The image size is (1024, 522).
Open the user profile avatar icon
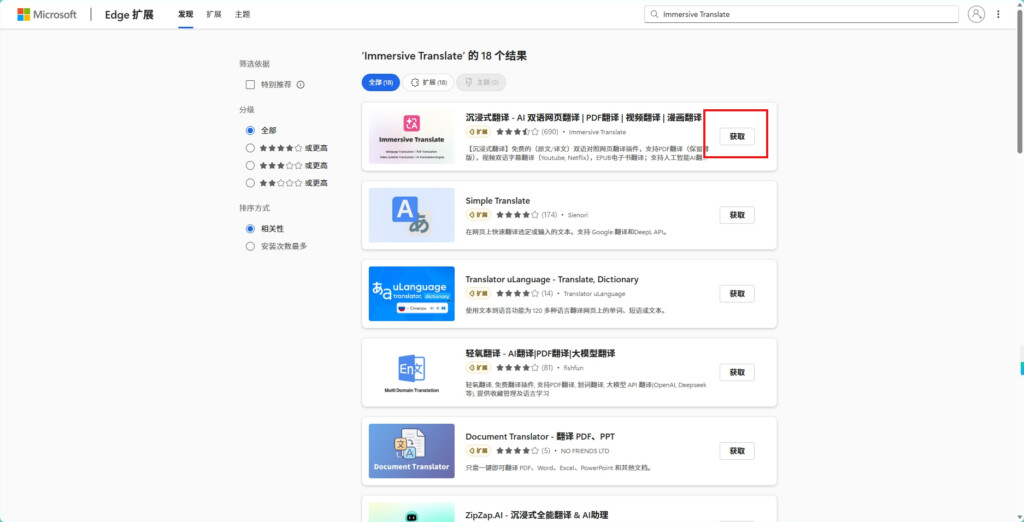click(976, 14)
